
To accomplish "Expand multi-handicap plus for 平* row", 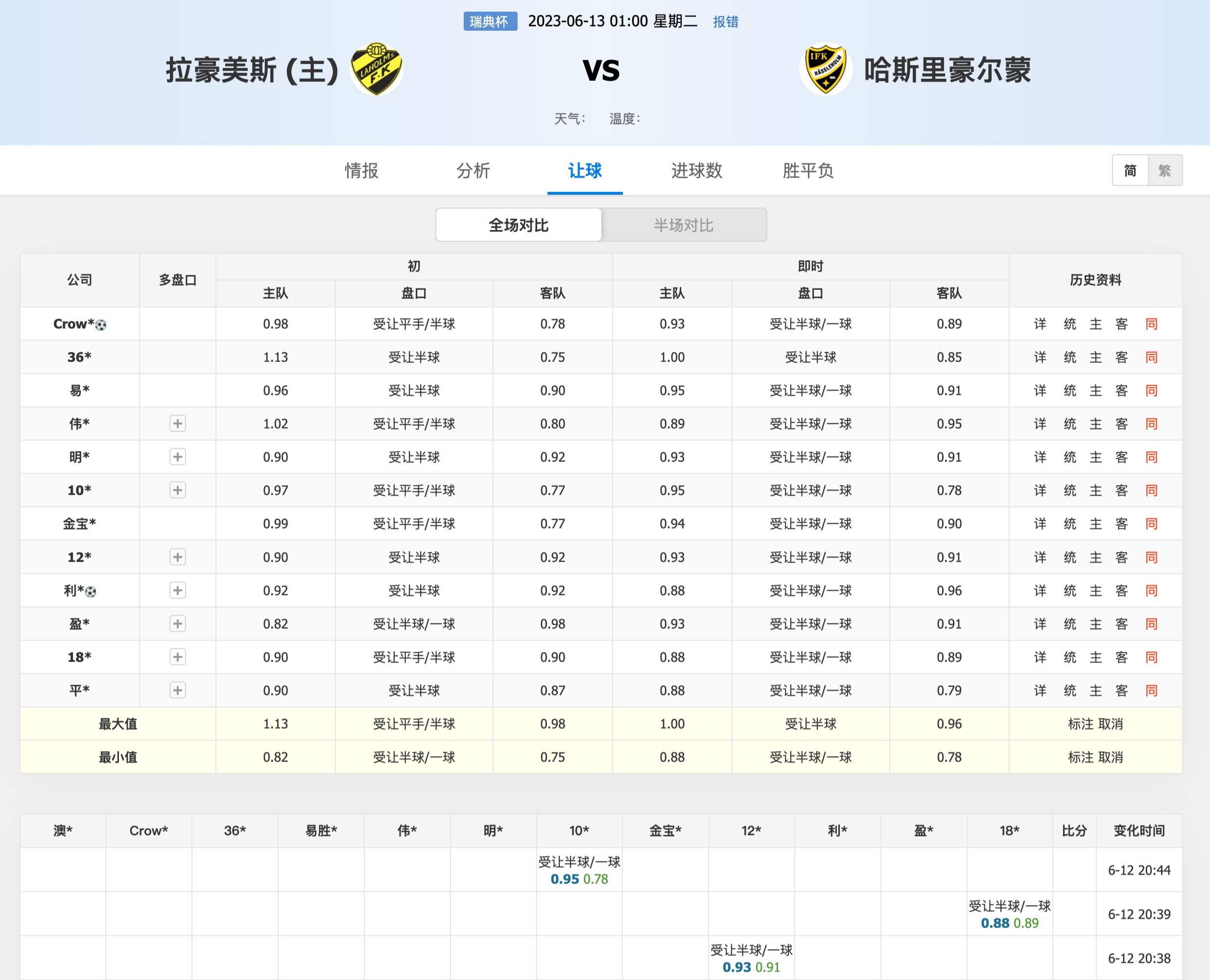I will tap(178, 691).
